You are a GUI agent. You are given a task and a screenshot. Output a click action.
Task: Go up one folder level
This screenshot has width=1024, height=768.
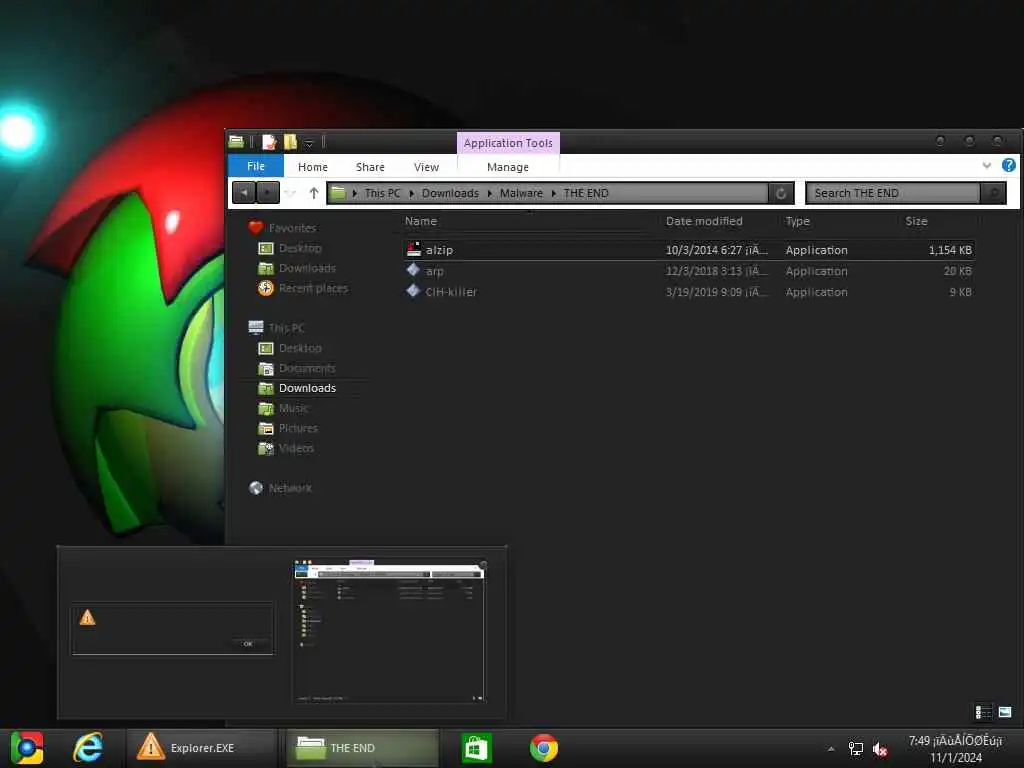[x=313, y=193]
